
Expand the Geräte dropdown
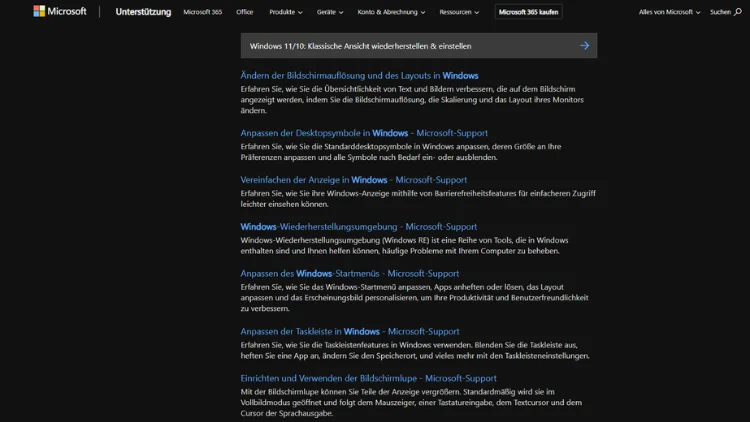click(x=330, y=12)
